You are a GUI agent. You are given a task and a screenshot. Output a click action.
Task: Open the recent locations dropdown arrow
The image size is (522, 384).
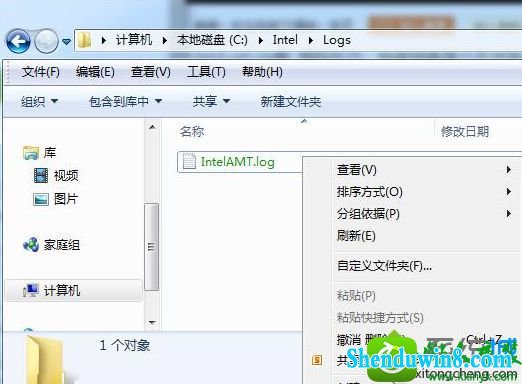click(x=67, y=42)
